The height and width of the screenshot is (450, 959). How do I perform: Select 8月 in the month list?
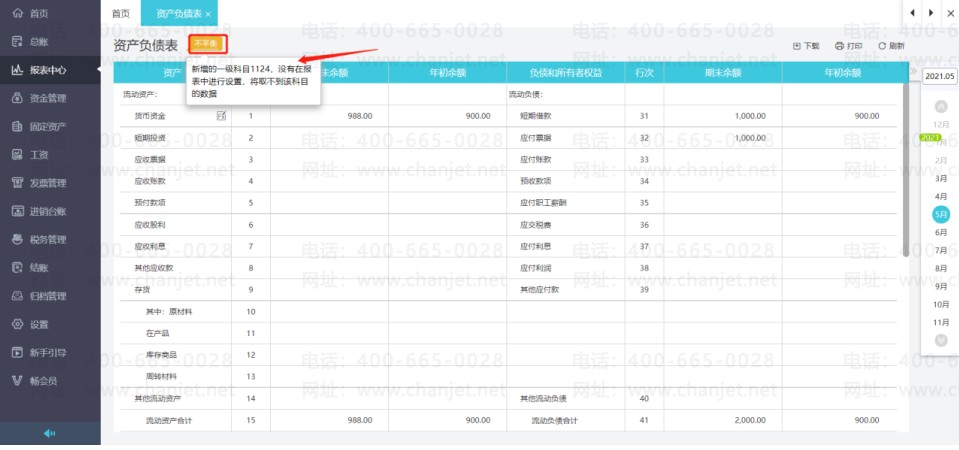tap(941, 268)
